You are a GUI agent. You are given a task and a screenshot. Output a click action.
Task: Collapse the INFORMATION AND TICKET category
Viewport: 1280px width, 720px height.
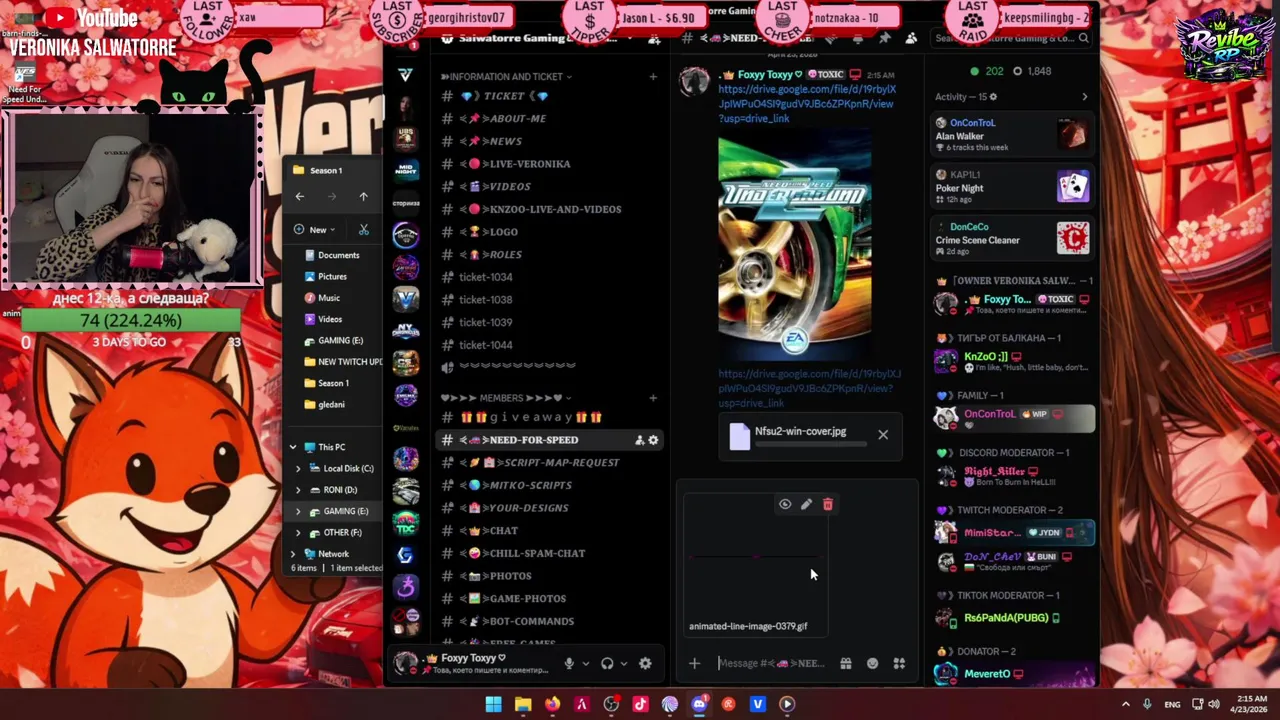click(x=506, y=76)
